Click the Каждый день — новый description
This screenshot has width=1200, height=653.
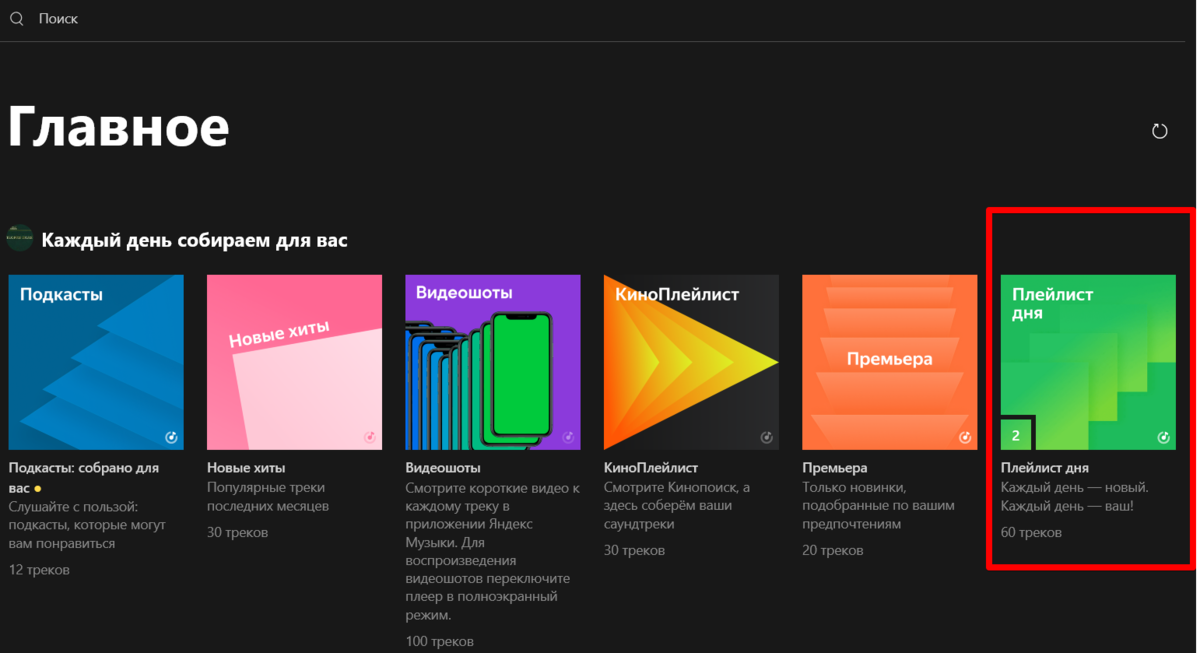pos(1075,497)
